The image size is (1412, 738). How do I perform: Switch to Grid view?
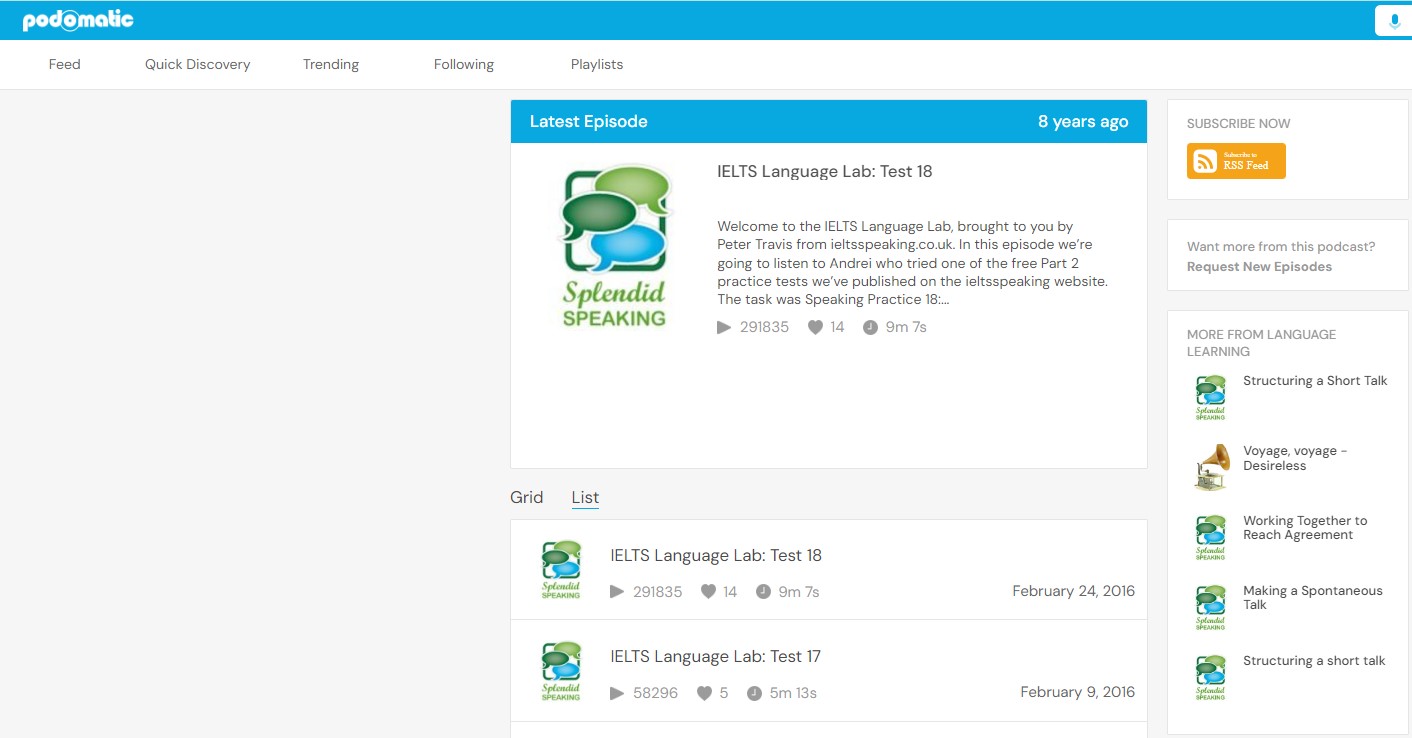pos(527,497)
